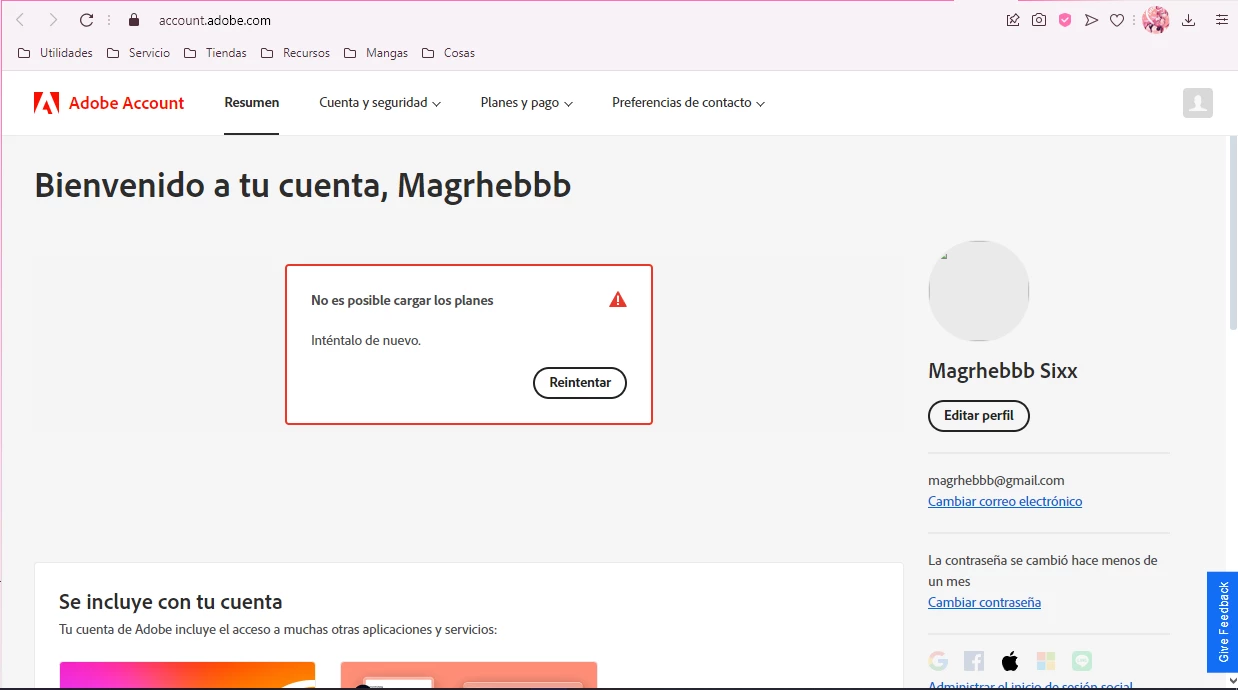The width and height of the screenshot is (1238, 690).
Task: Open the browser easy setup sliders icon
Action: pyautogui.click(x=1221, y=20)
